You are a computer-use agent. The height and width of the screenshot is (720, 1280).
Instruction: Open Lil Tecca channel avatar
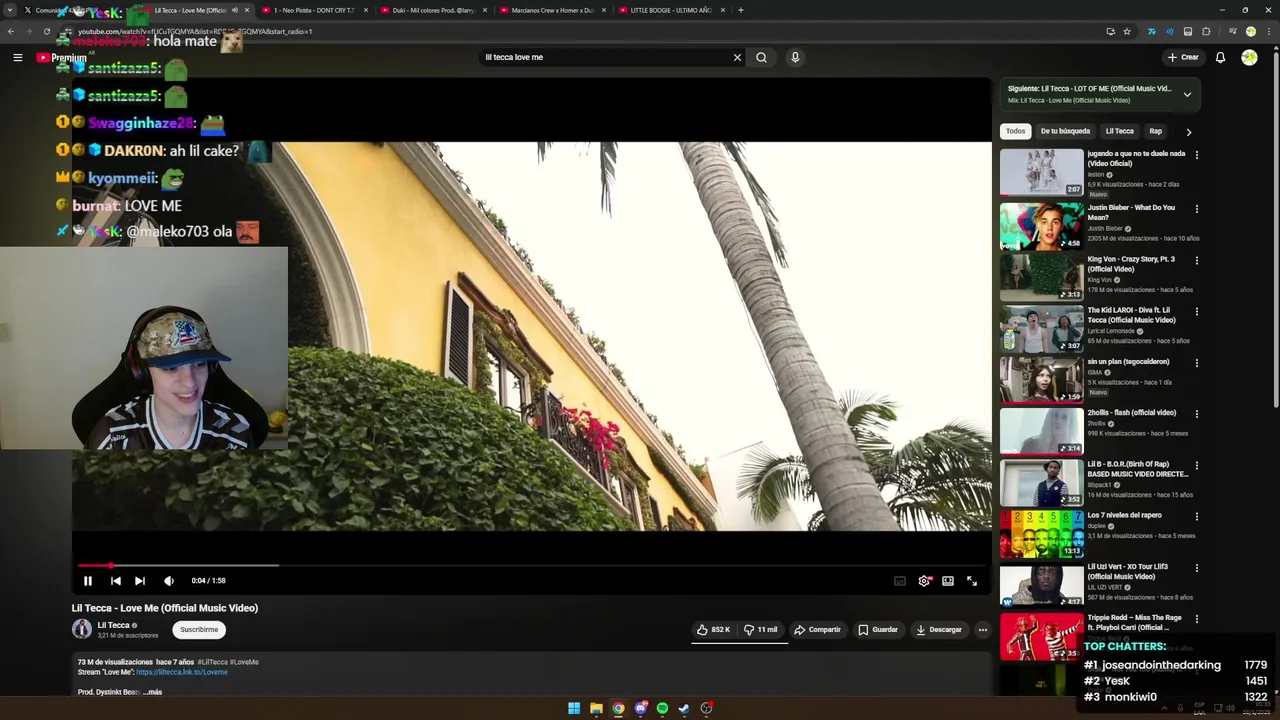click(82, 629)
